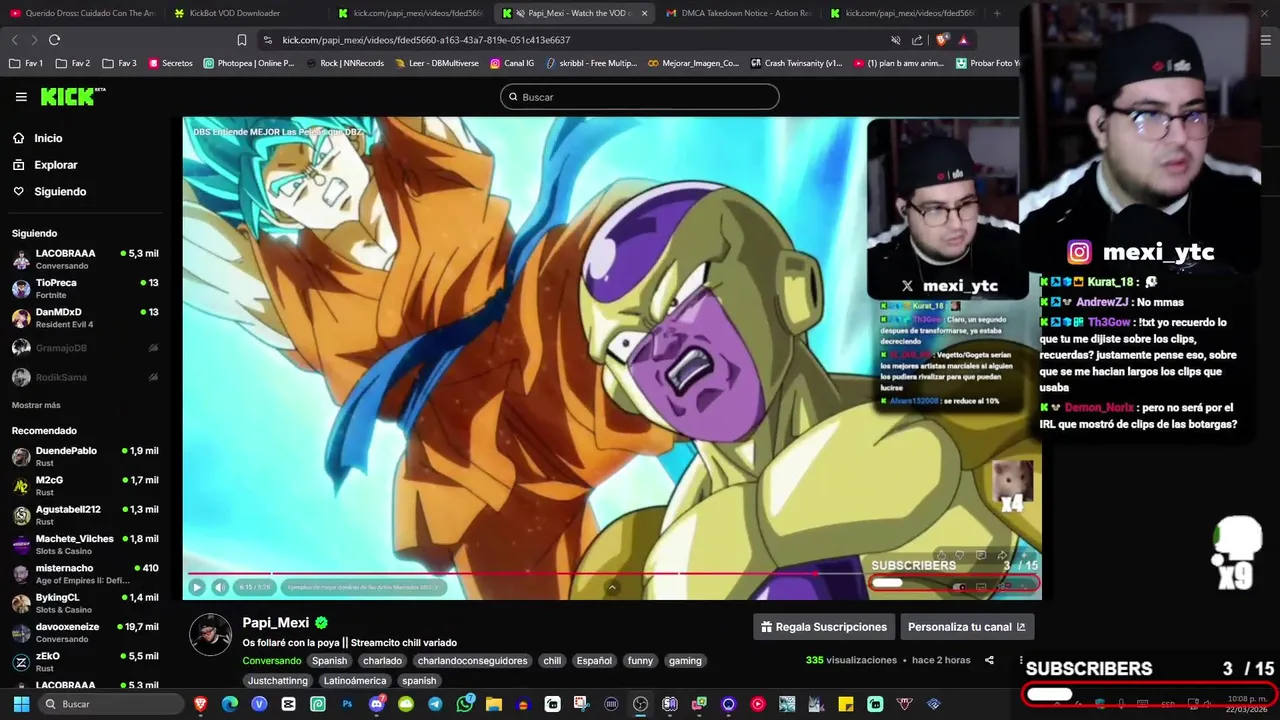1280x720 pixels.
Task: Open a new browser tab
Action: pos(997,13)
